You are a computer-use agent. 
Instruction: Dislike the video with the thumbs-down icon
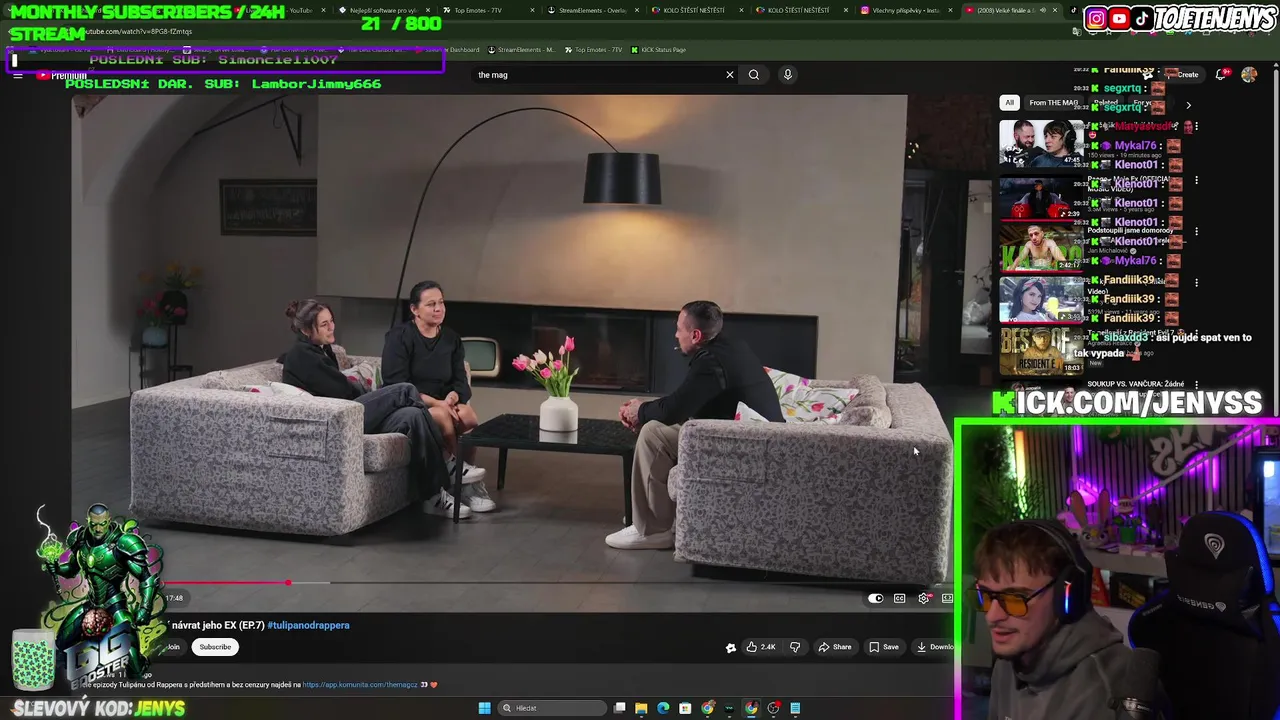(795, 647)
